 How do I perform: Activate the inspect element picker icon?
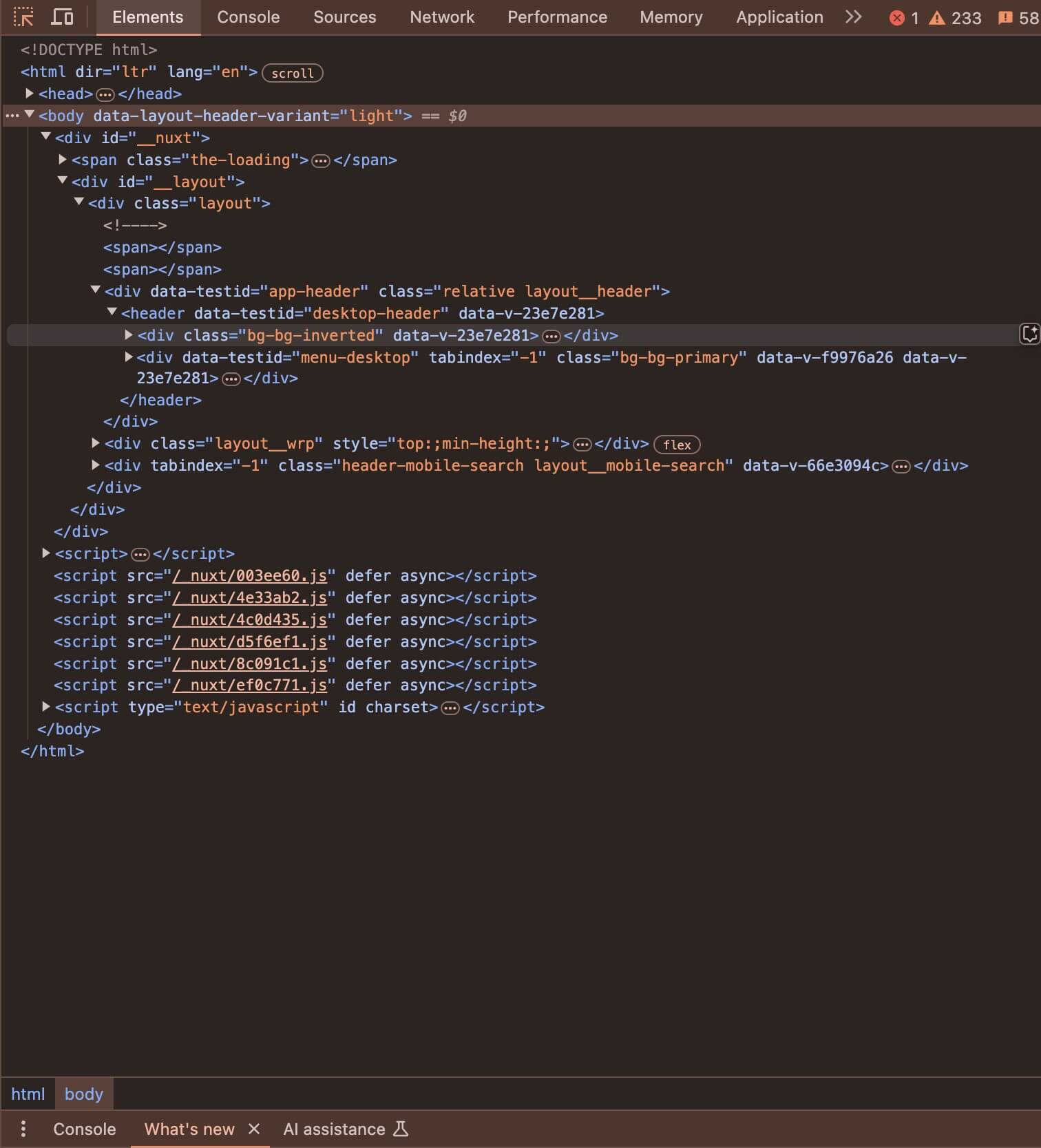point(23,17)
